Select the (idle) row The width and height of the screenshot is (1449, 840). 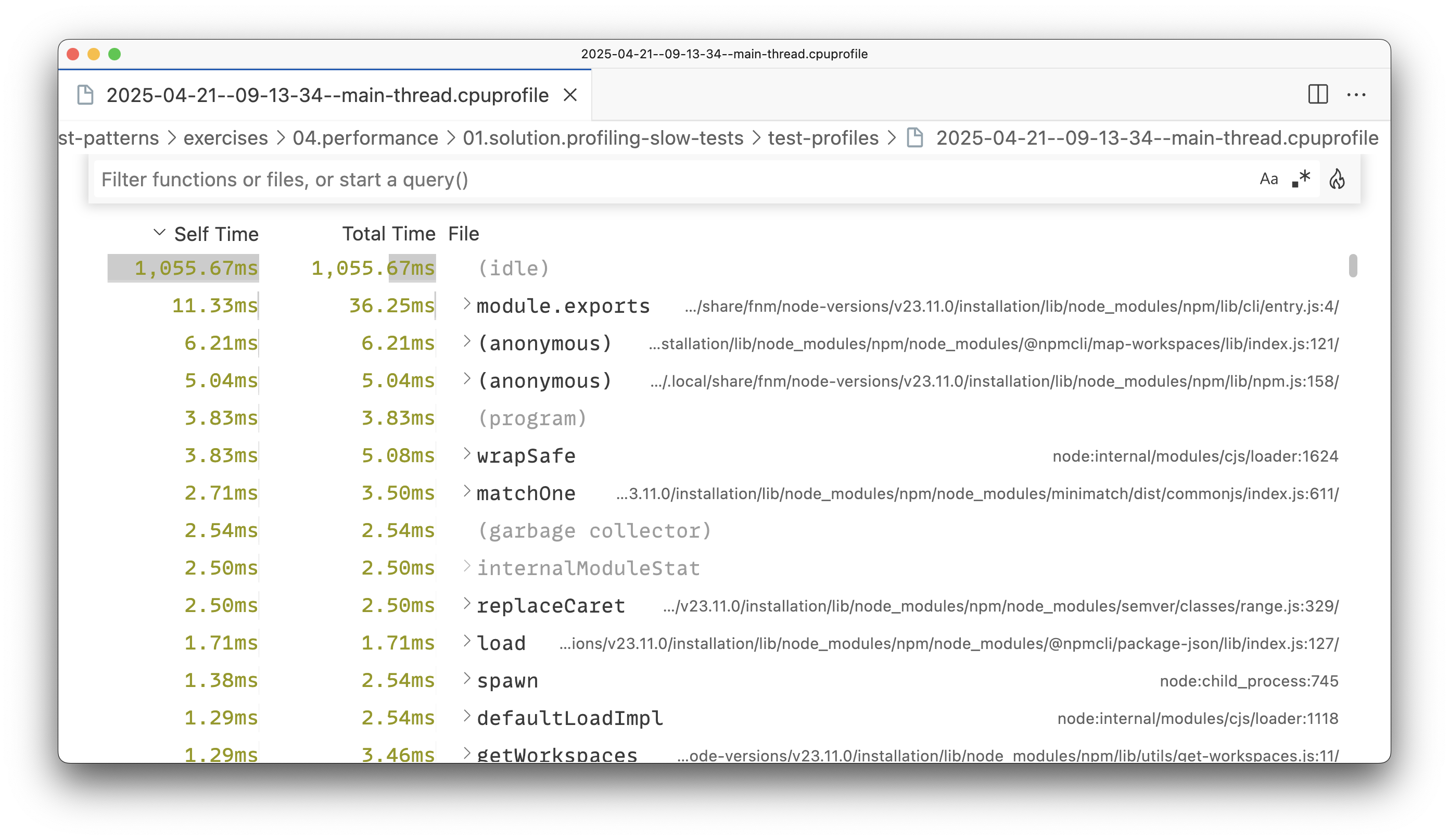(x=724, y=269)
